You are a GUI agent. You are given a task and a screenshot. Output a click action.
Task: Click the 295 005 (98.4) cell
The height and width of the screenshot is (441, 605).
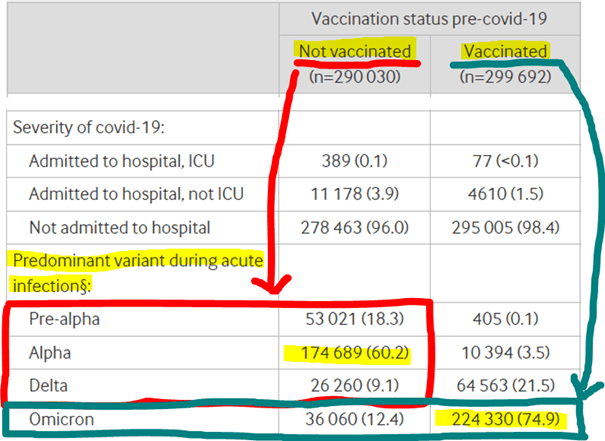tap(505, 226)
